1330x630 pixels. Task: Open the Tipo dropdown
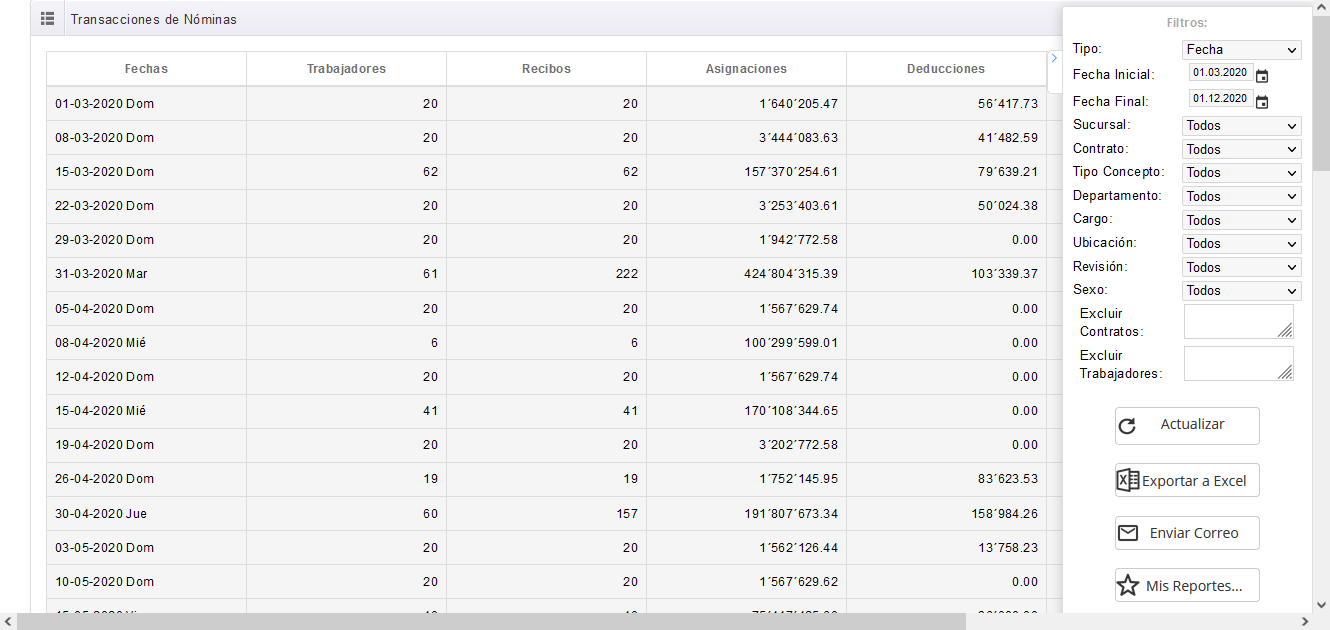pos(1241,50)
